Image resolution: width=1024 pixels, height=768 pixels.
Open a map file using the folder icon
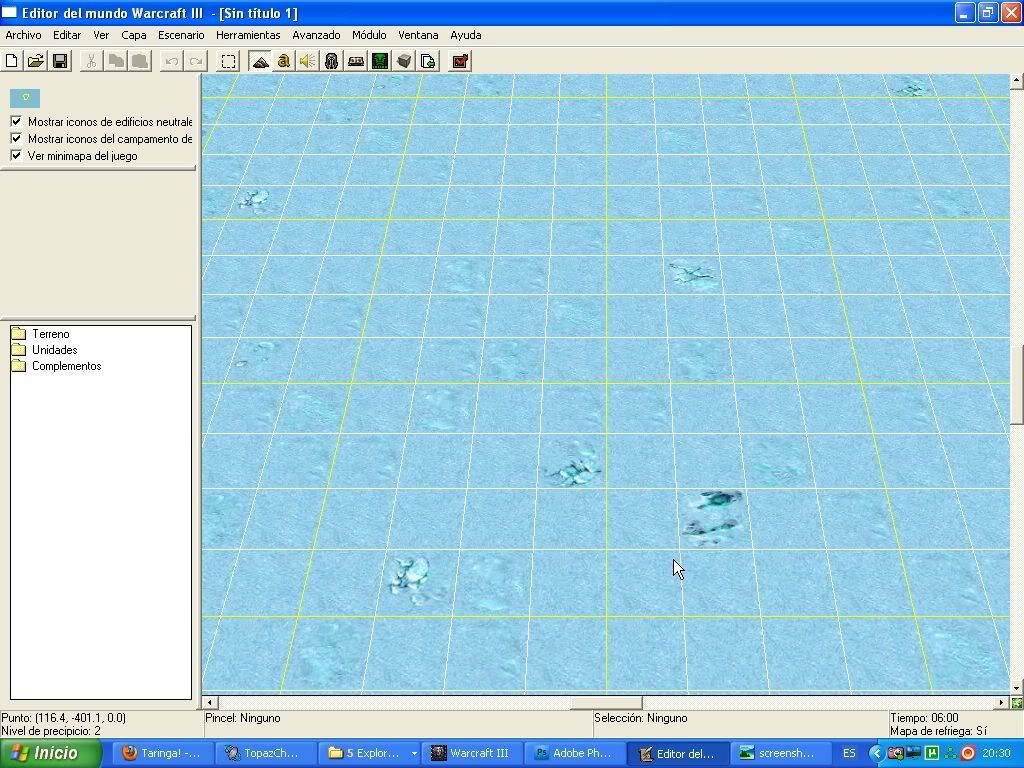click(36, 61)
